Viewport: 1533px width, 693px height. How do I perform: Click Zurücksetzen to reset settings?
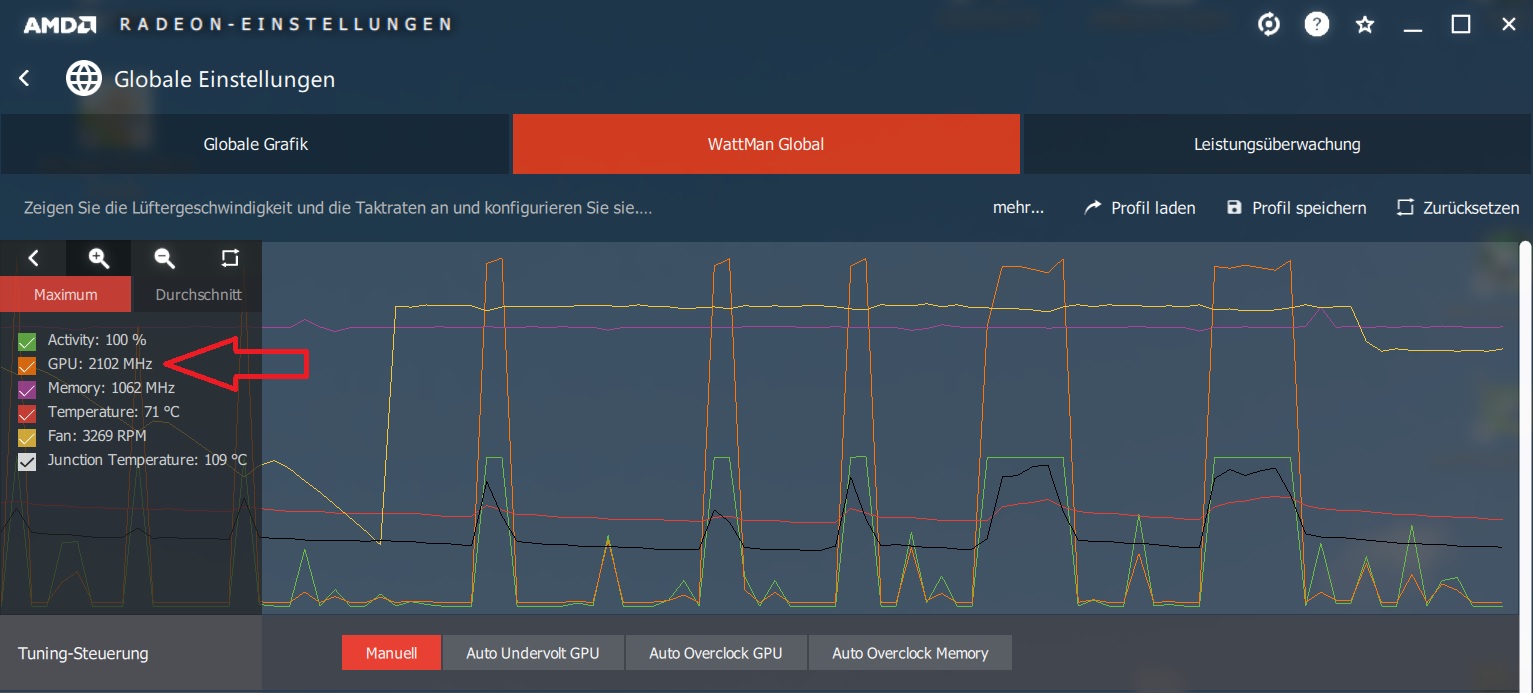click(x=1458, y=208)
